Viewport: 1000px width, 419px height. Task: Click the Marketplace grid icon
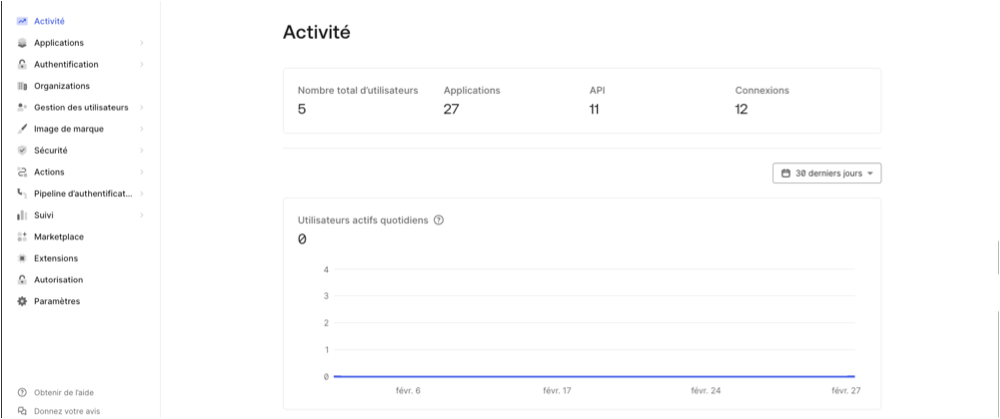(x=22, y=237)
